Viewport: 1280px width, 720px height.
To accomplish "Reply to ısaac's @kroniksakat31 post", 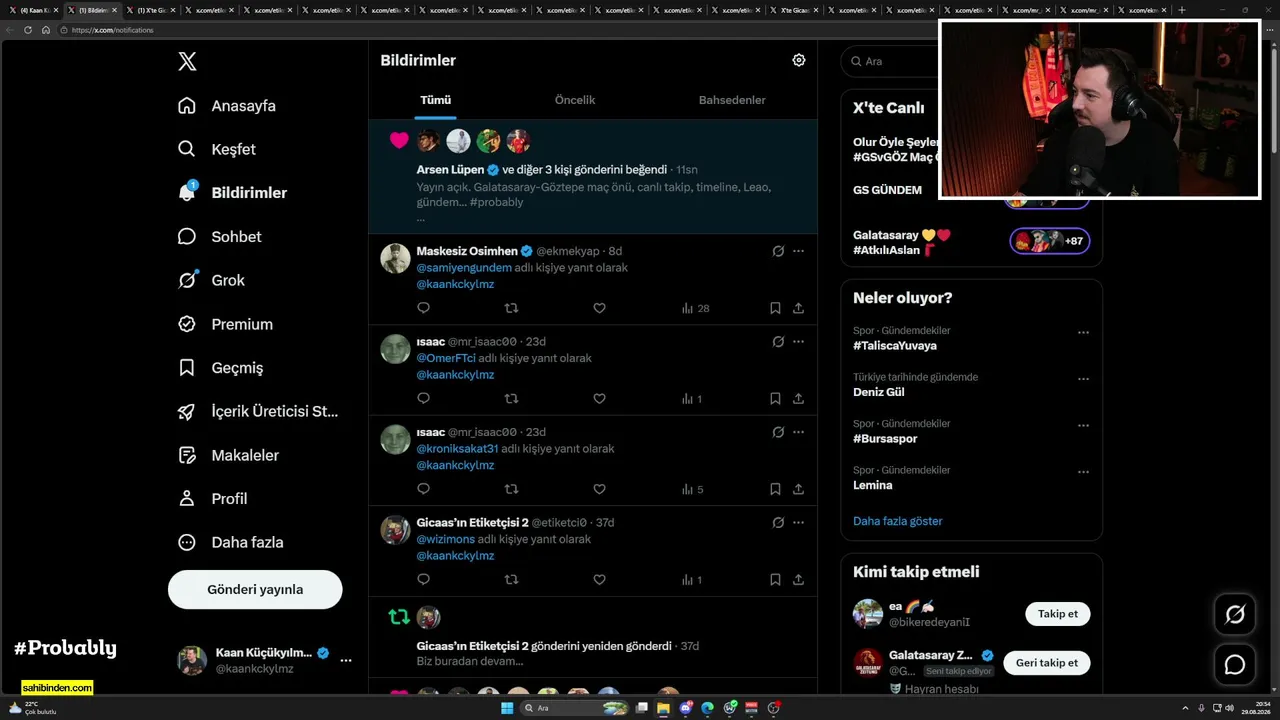I will click(423, 489).
